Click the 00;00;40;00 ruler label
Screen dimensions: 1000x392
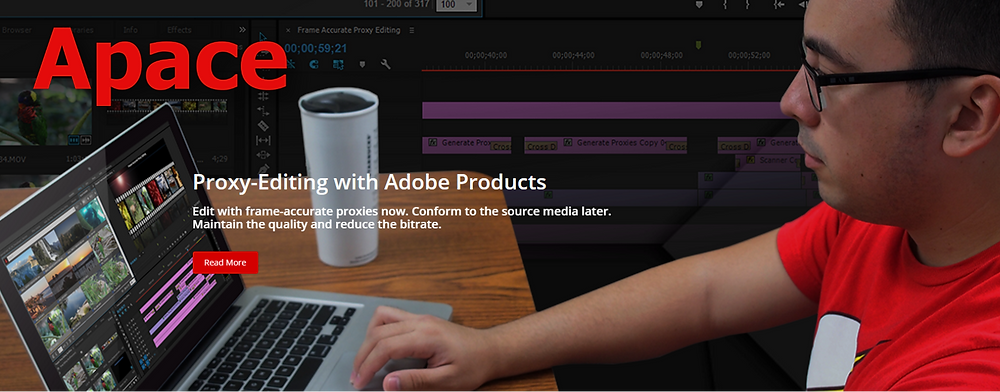486,55
